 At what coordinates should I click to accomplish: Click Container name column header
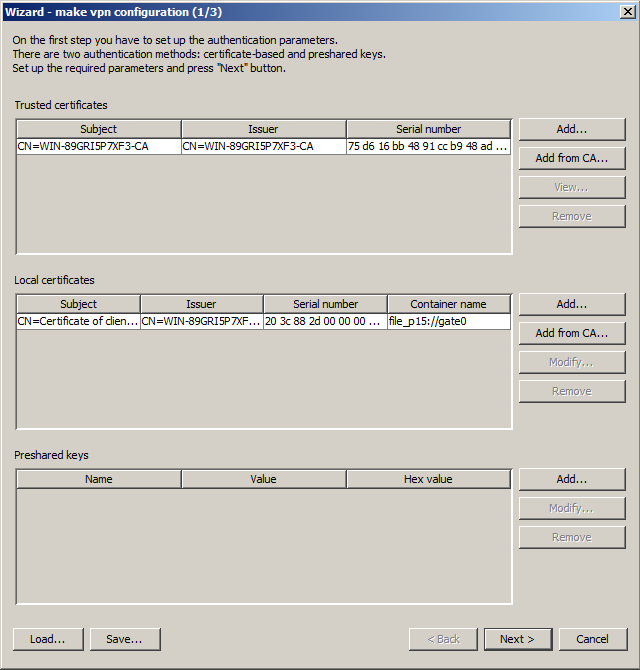[449, 304]
